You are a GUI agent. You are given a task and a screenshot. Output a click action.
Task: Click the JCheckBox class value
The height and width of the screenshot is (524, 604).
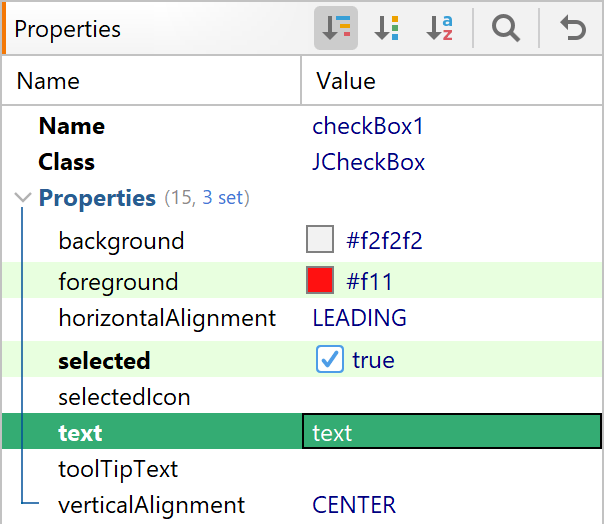coord(368,162)
